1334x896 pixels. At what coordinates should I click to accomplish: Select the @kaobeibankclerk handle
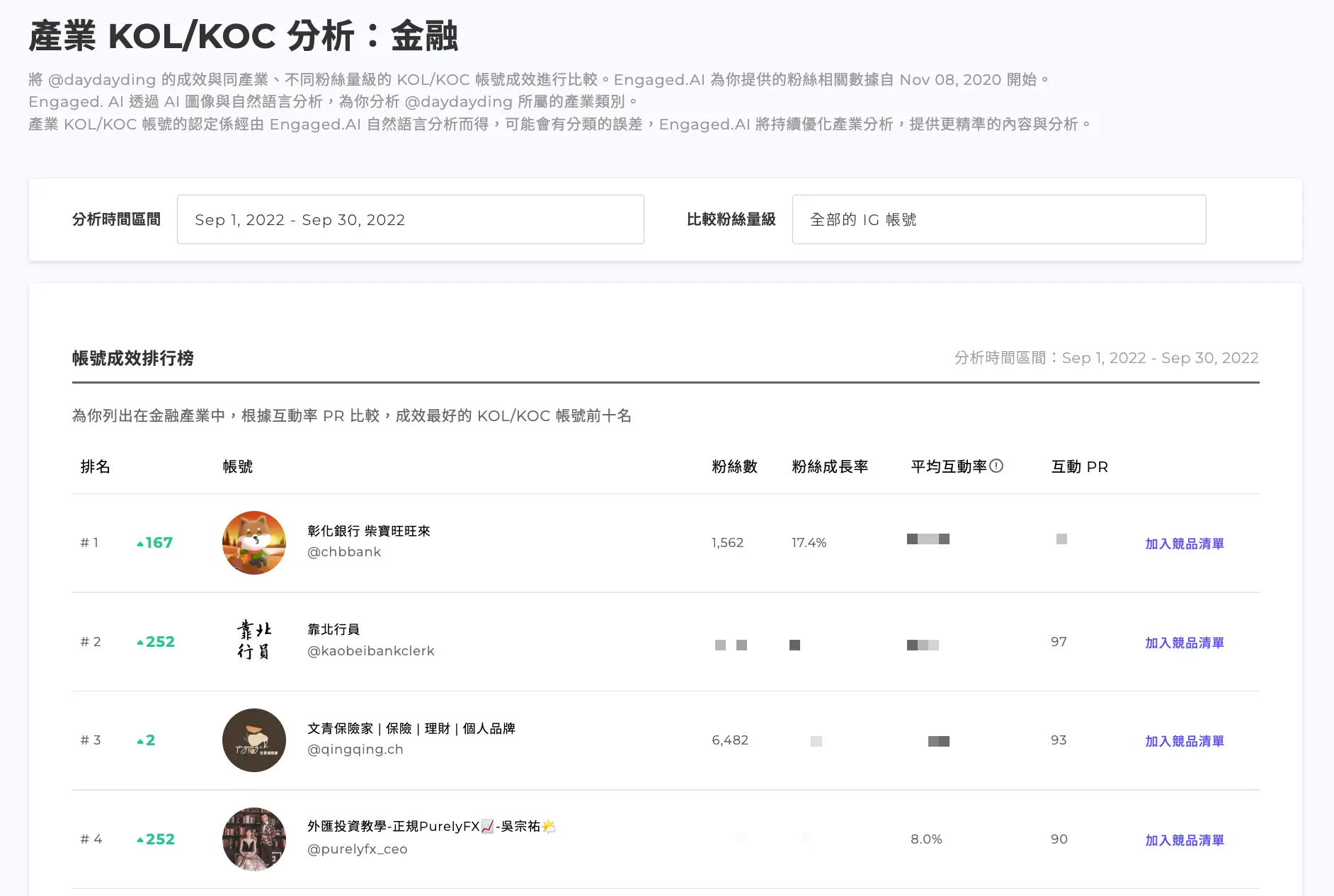[x=371, y=651]
